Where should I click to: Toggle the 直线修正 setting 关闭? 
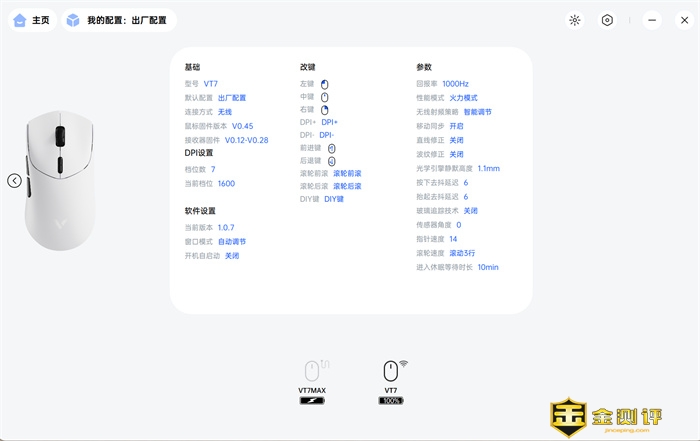pyautogui.click(x=456, y=141)
